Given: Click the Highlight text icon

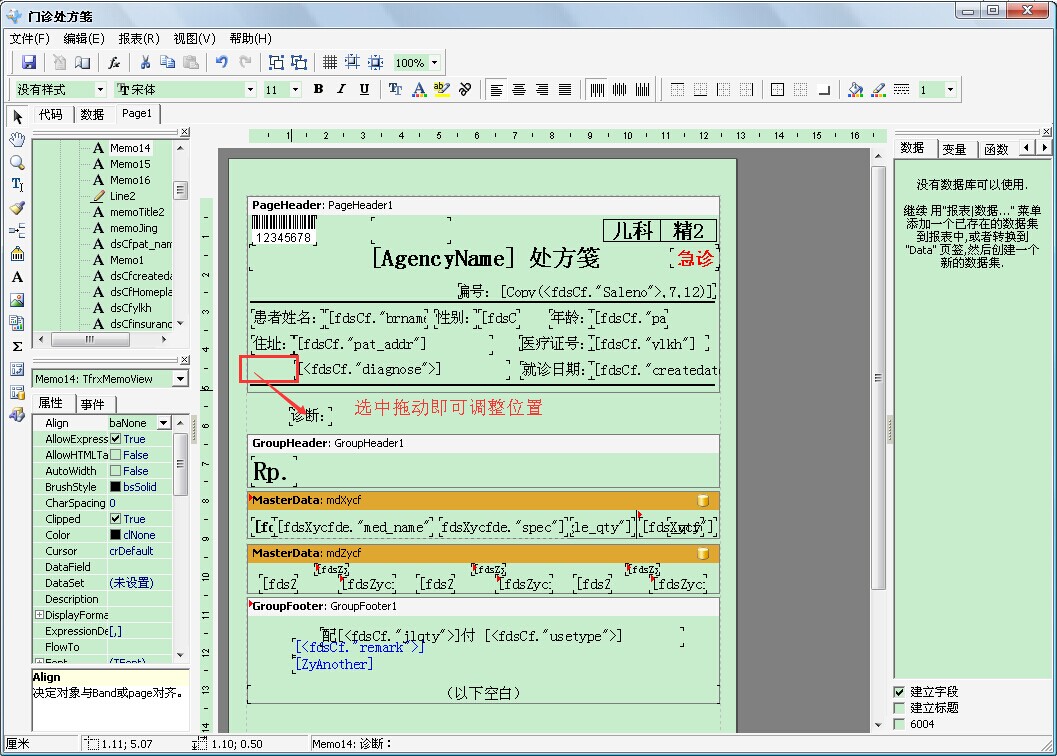Looking at the screenshot, I should pos(442,89).
